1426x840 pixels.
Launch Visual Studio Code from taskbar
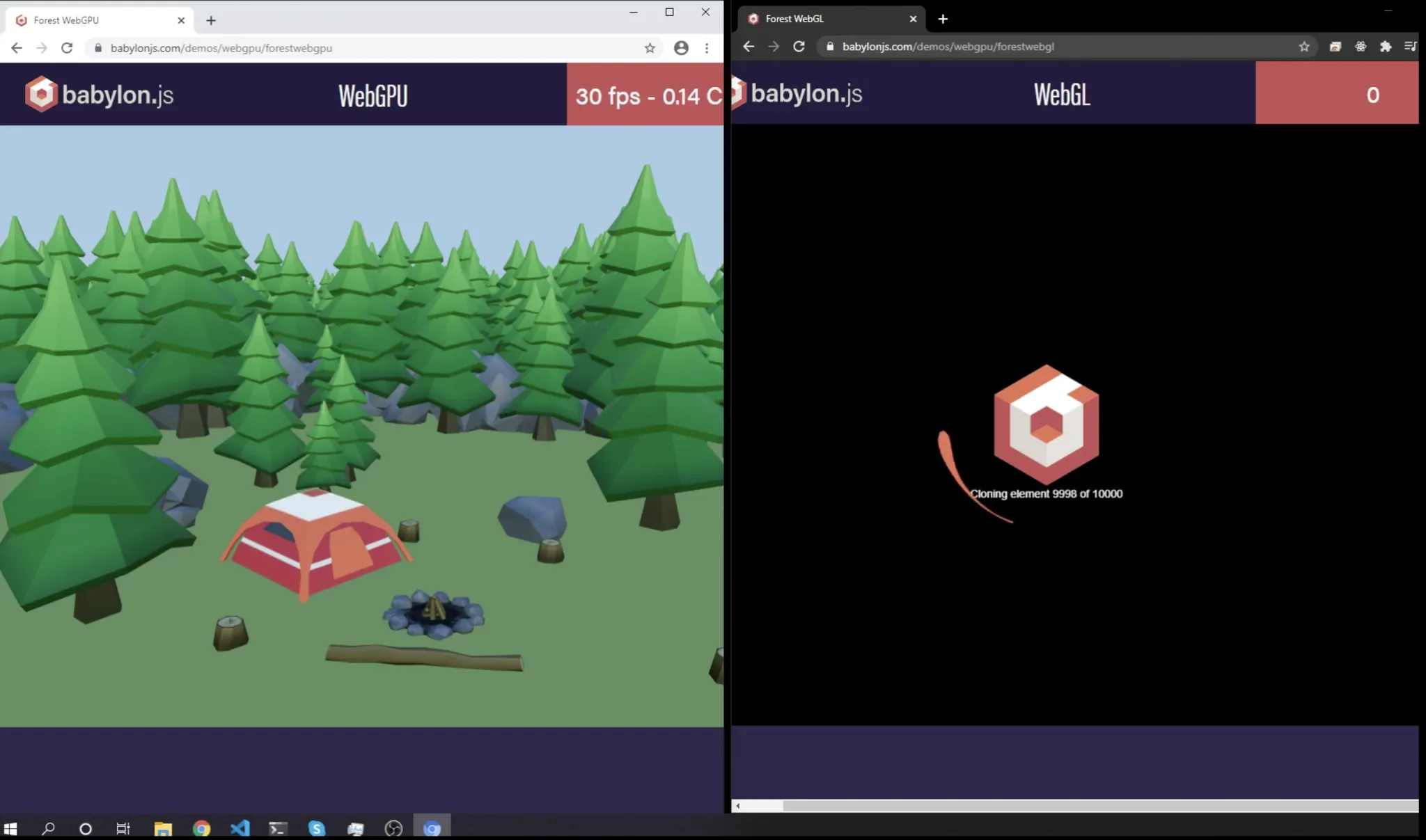240,828
